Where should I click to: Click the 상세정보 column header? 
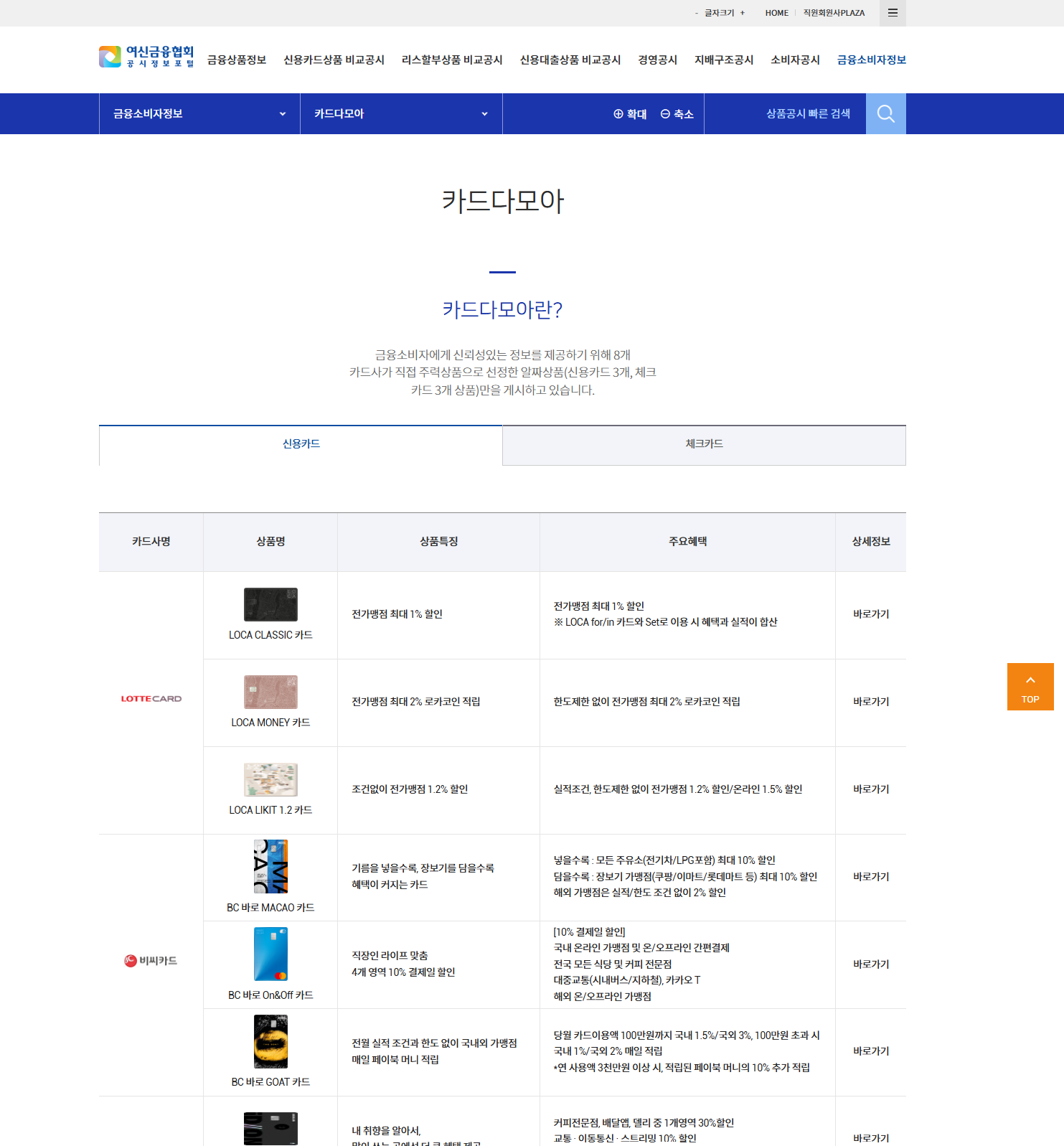(x=871, y=542)
